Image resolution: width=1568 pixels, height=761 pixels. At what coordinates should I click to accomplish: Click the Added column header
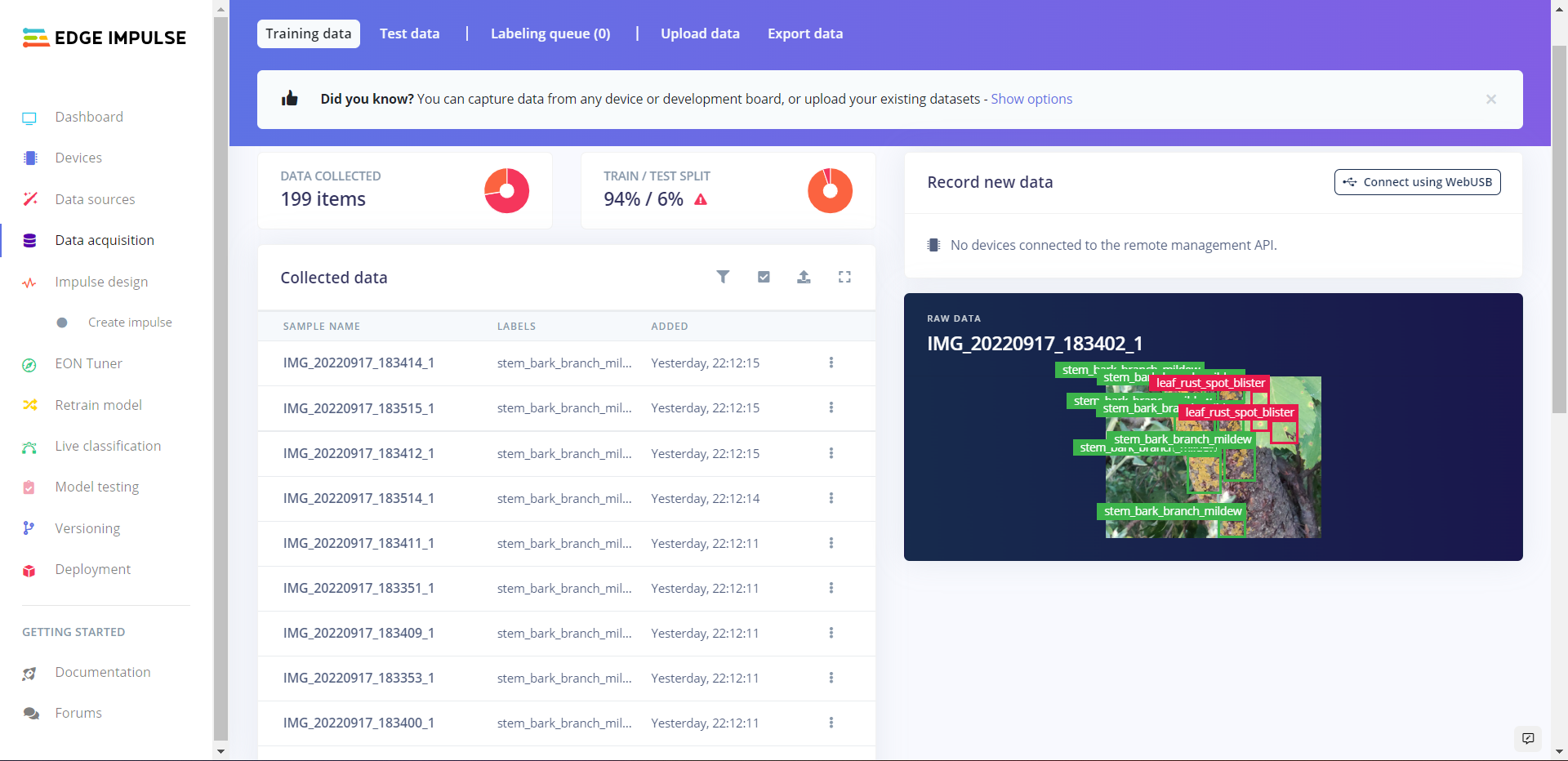click(x=670, y=327)
